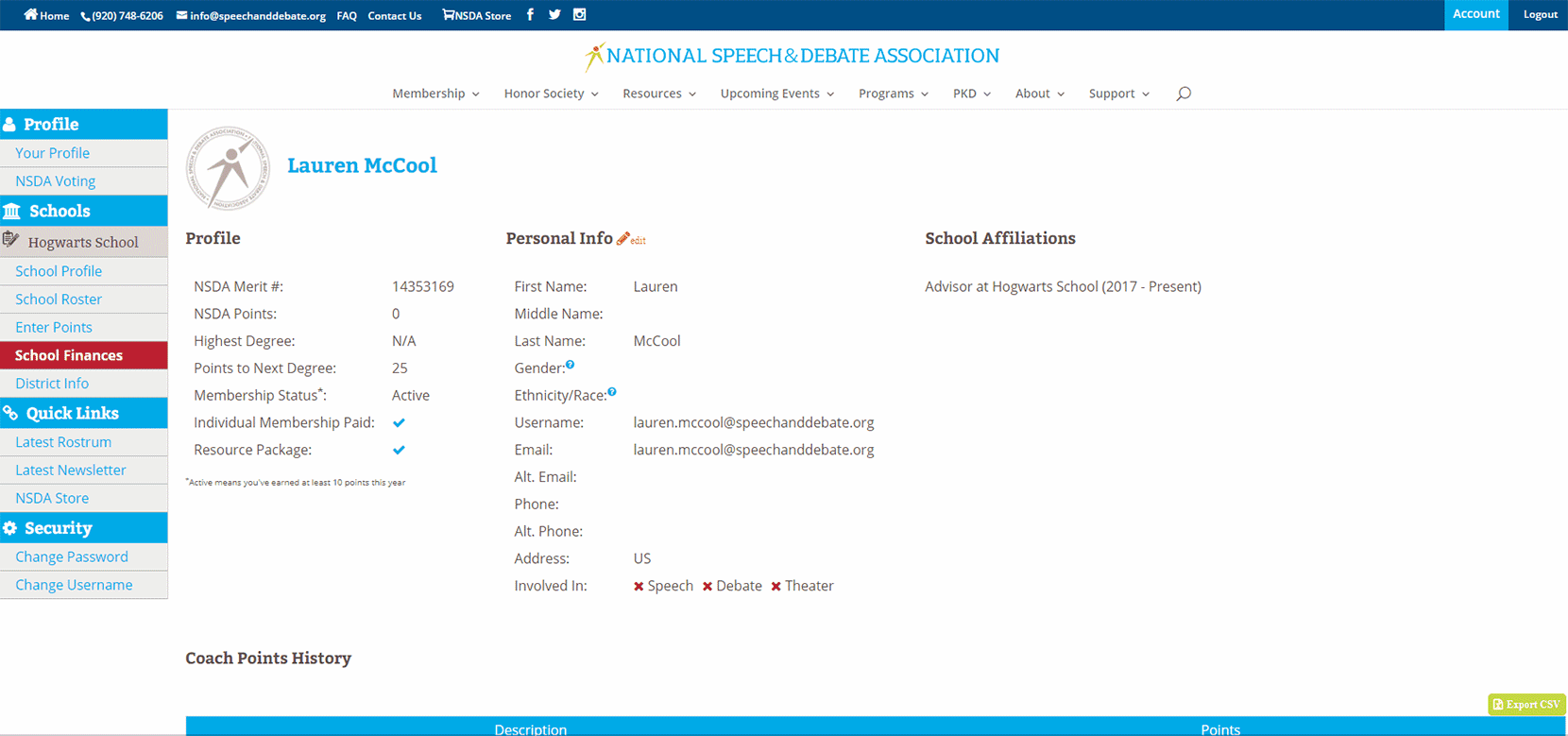The width and height of the screenshot is (1568, 736).
Task: Select School Finances in sidebar
Action: click(69, 355)
